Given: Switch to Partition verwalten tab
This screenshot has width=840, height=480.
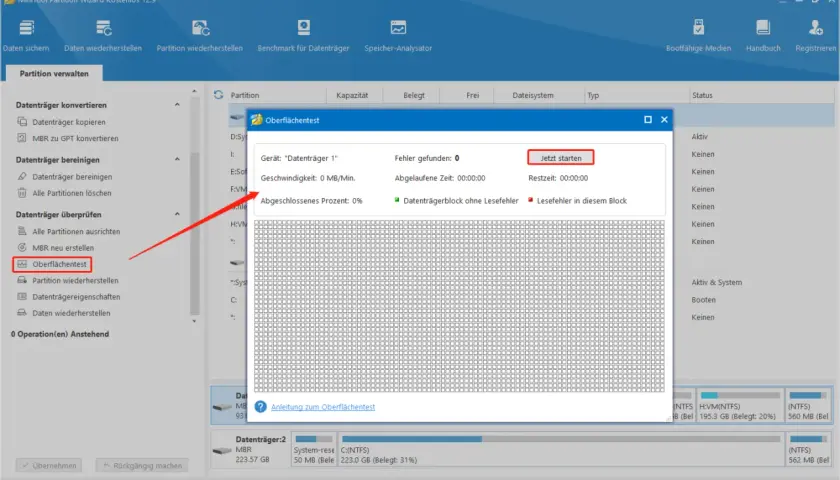Looking at the screenshot, I should pyautogui.click(x=54, y=73).
